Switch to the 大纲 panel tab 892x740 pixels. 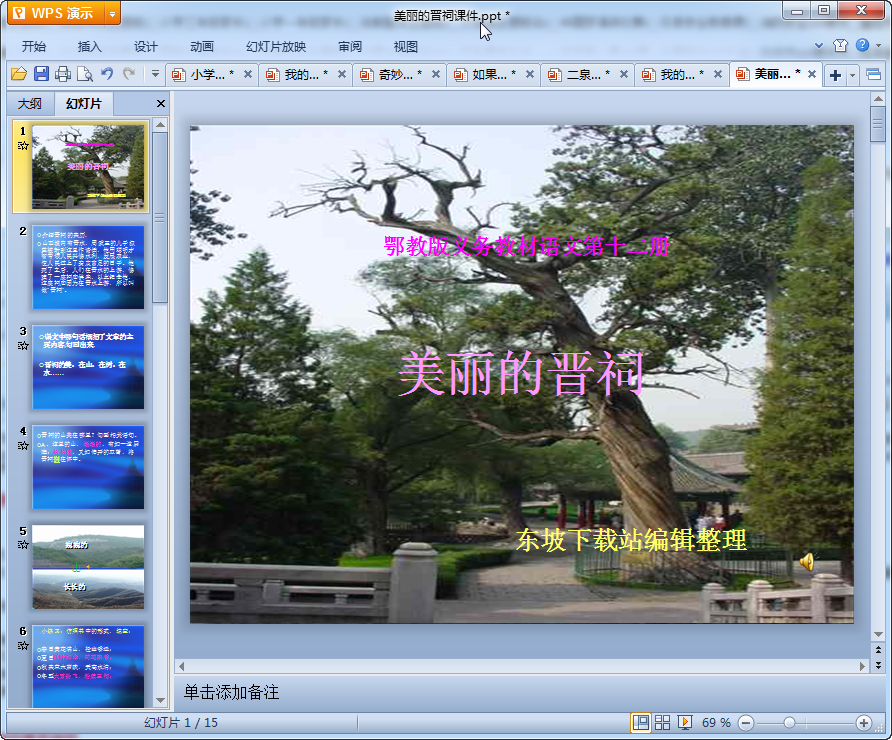(x=30, y=104)
